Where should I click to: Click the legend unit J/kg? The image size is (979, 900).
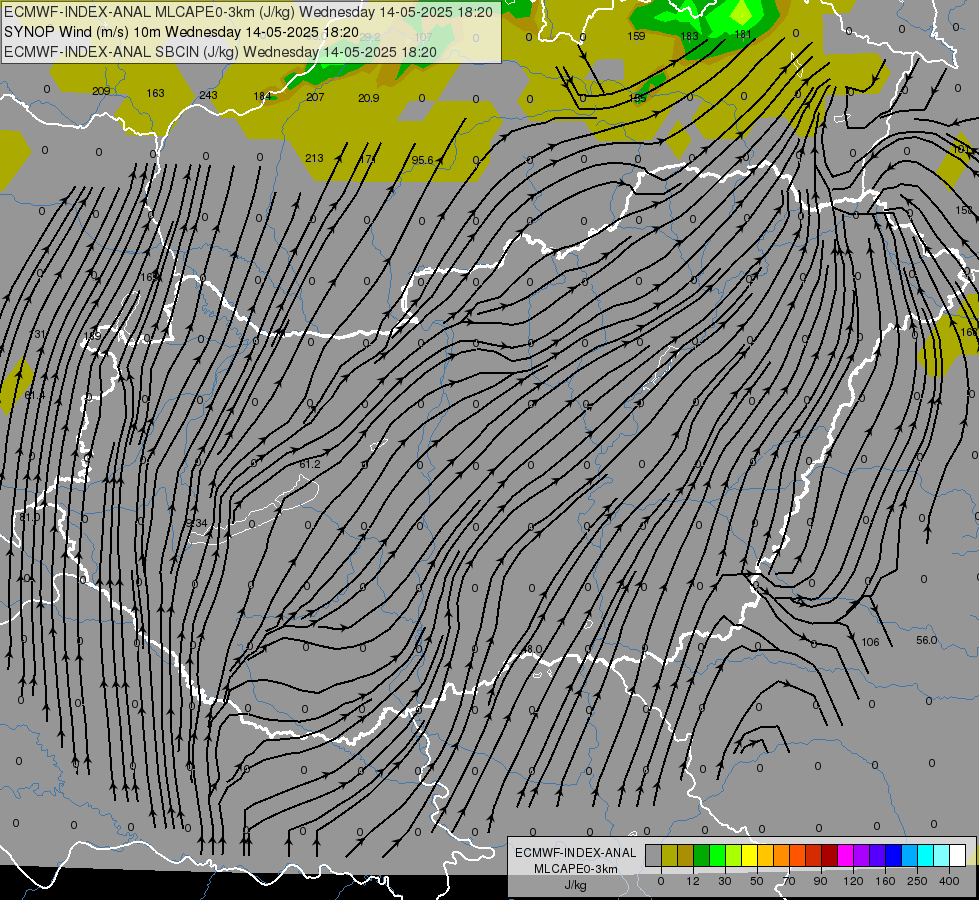(x=575, y=885)
